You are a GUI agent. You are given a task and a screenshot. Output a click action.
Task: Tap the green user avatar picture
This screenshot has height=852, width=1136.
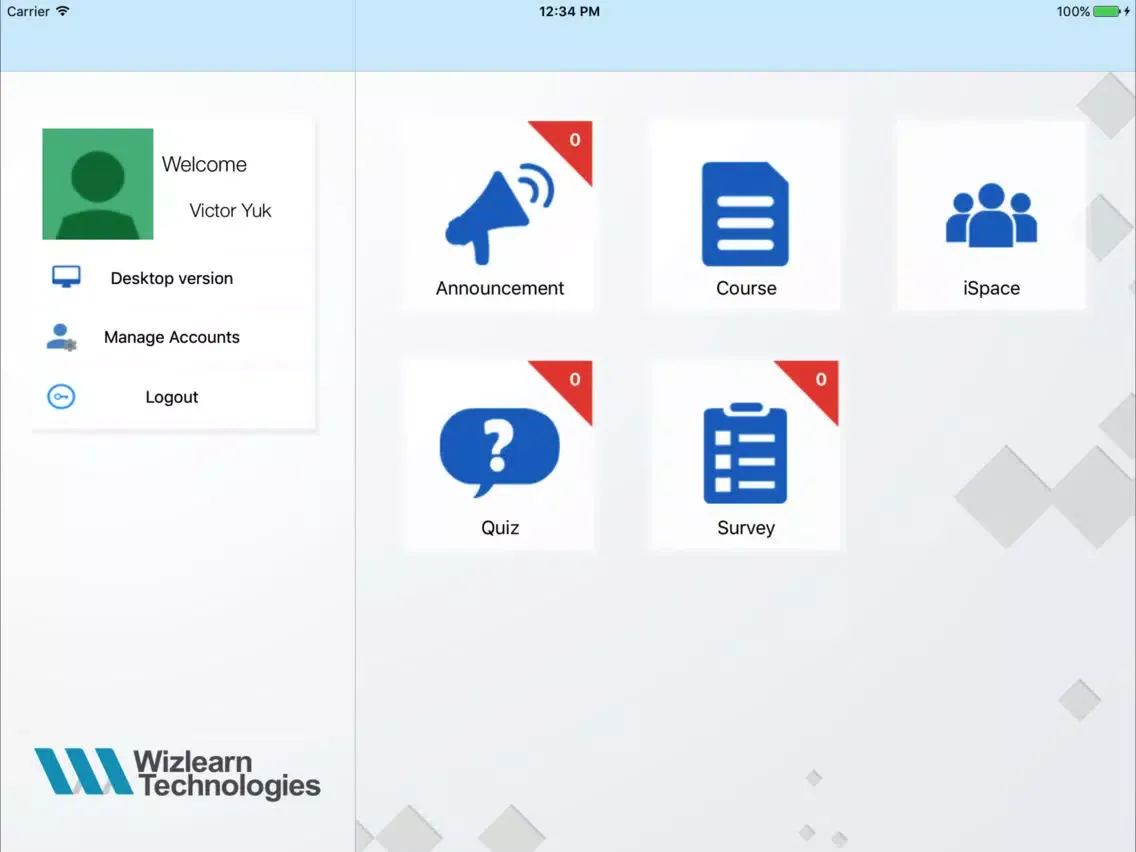pos(98,184)
